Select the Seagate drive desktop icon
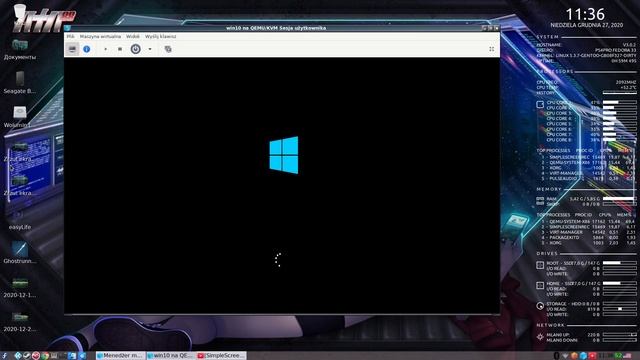Screen dimensions: 640x360 pyautogui.click(x=20, y=82)
